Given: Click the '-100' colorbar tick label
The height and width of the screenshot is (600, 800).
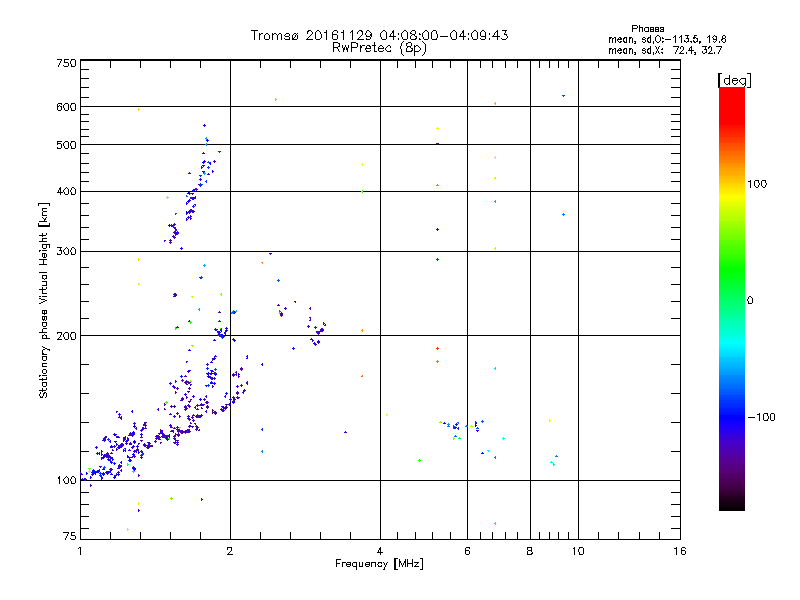Looking at the screenshot, I should point(761,417).
